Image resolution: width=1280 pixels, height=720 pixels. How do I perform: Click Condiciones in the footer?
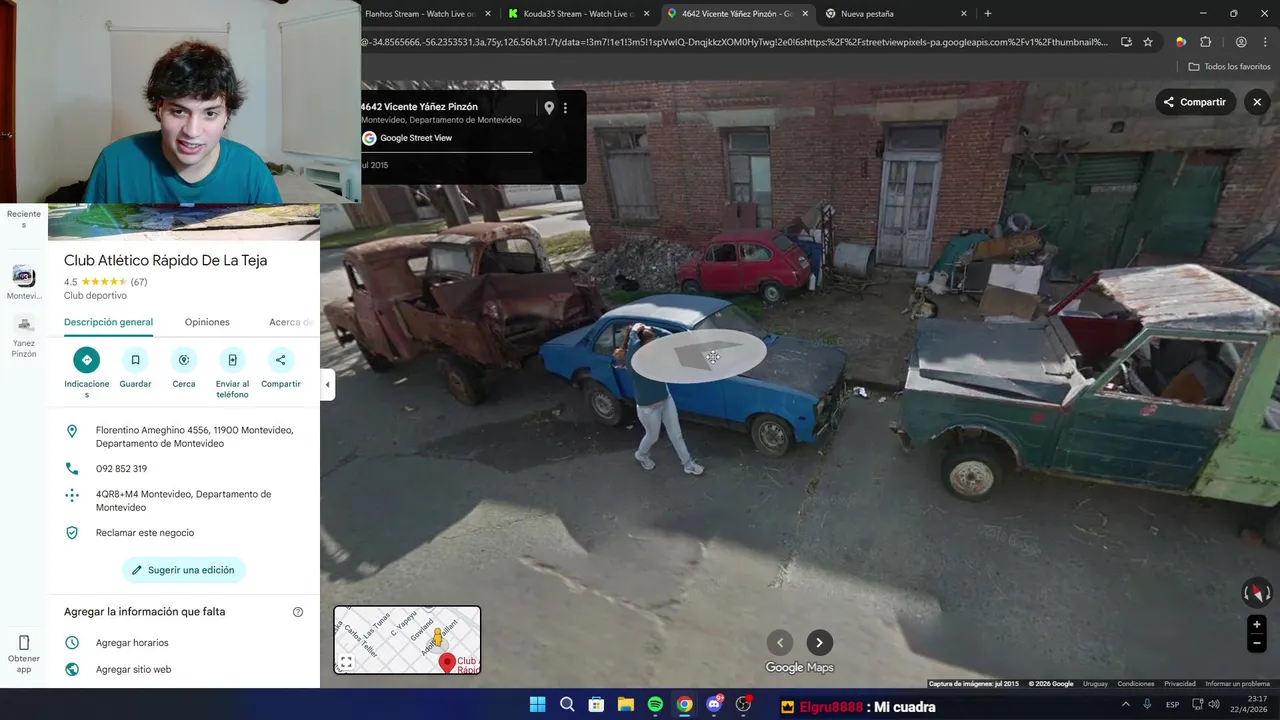tap(1136, 684)
